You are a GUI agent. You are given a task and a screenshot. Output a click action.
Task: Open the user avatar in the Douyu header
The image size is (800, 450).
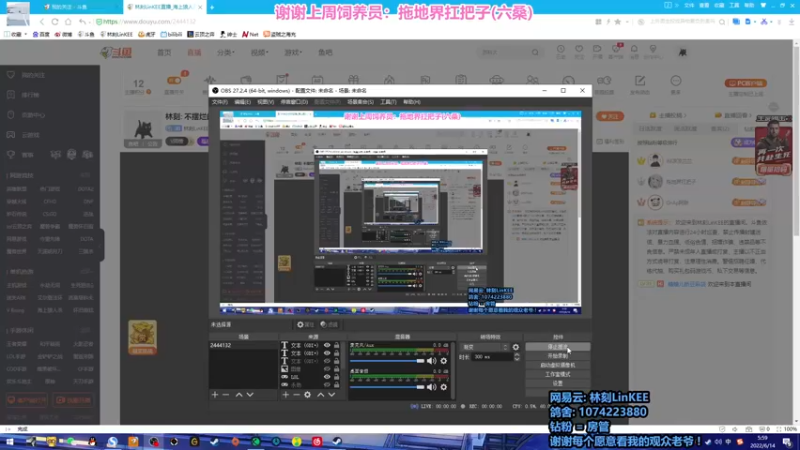[683, 52]
